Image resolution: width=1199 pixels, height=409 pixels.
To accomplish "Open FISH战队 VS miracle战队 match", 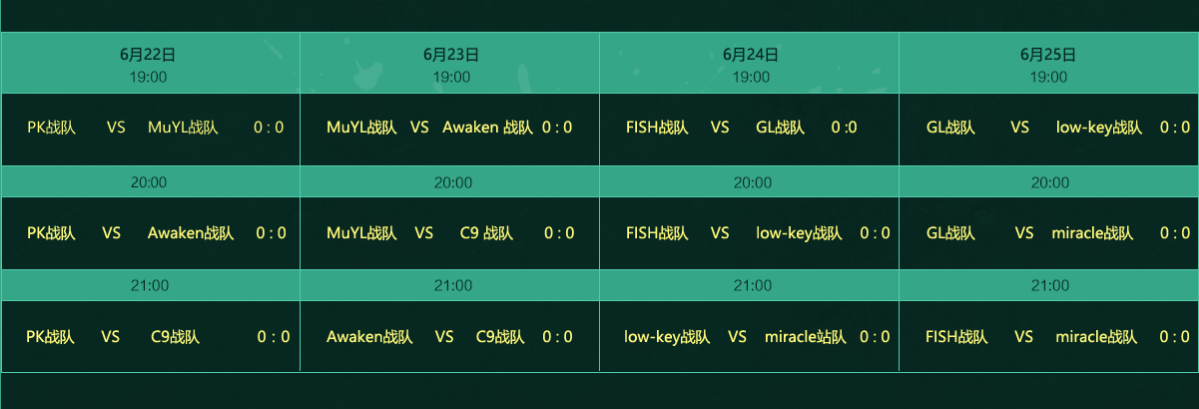I will click(1049, 336).
